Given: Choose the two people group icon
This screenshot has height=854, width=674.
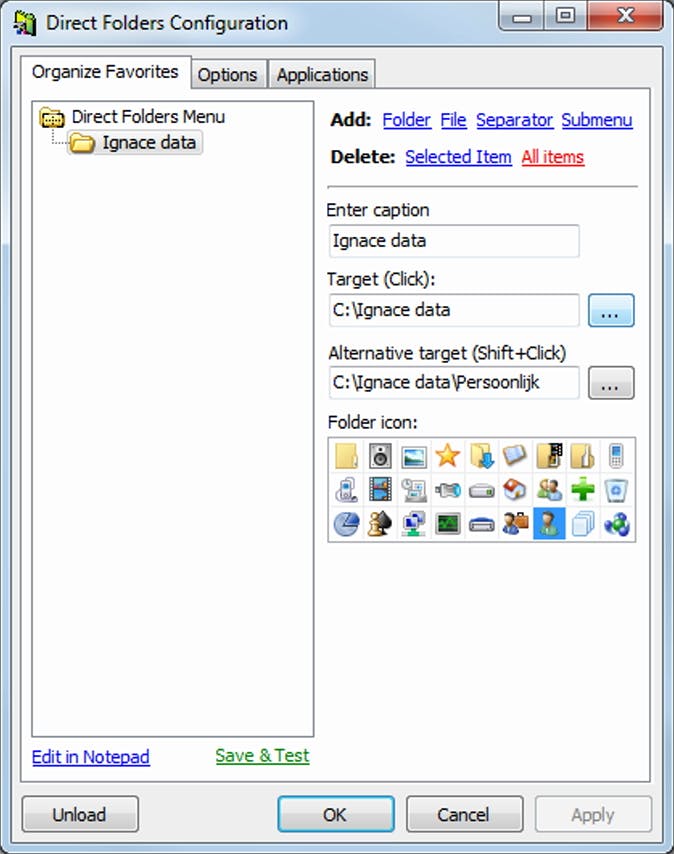Looking at the screenshot, I should pyautogui.click(x=549, y=490).
